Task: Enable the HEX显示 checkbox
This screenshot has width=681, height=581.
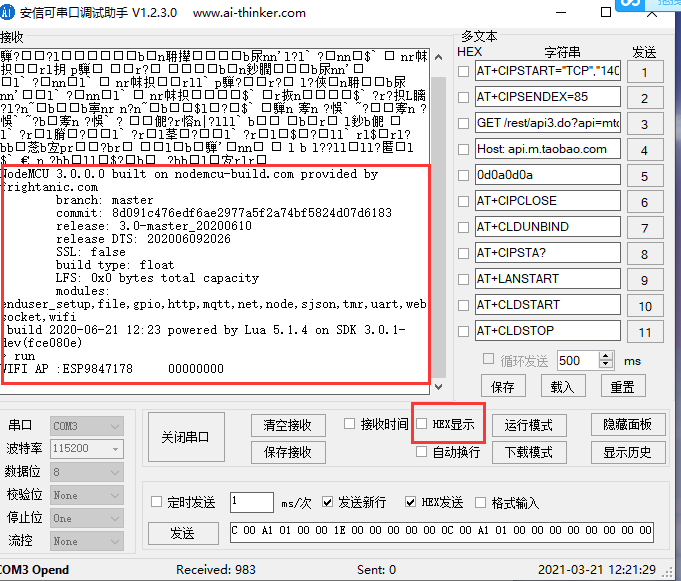Action: tap(421, 423)
